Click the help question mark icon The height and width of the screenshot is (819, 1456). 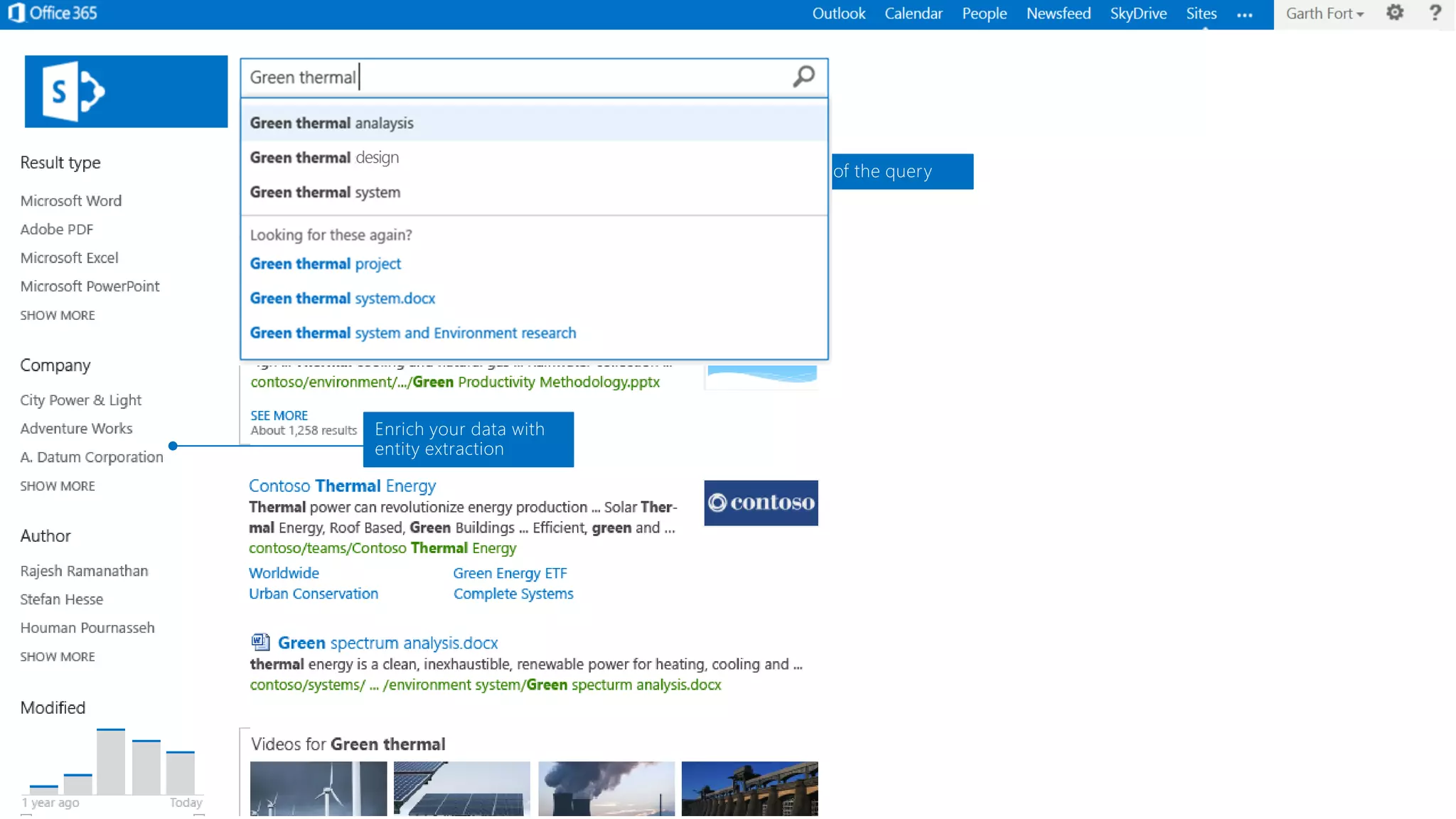pos(1435,14)
